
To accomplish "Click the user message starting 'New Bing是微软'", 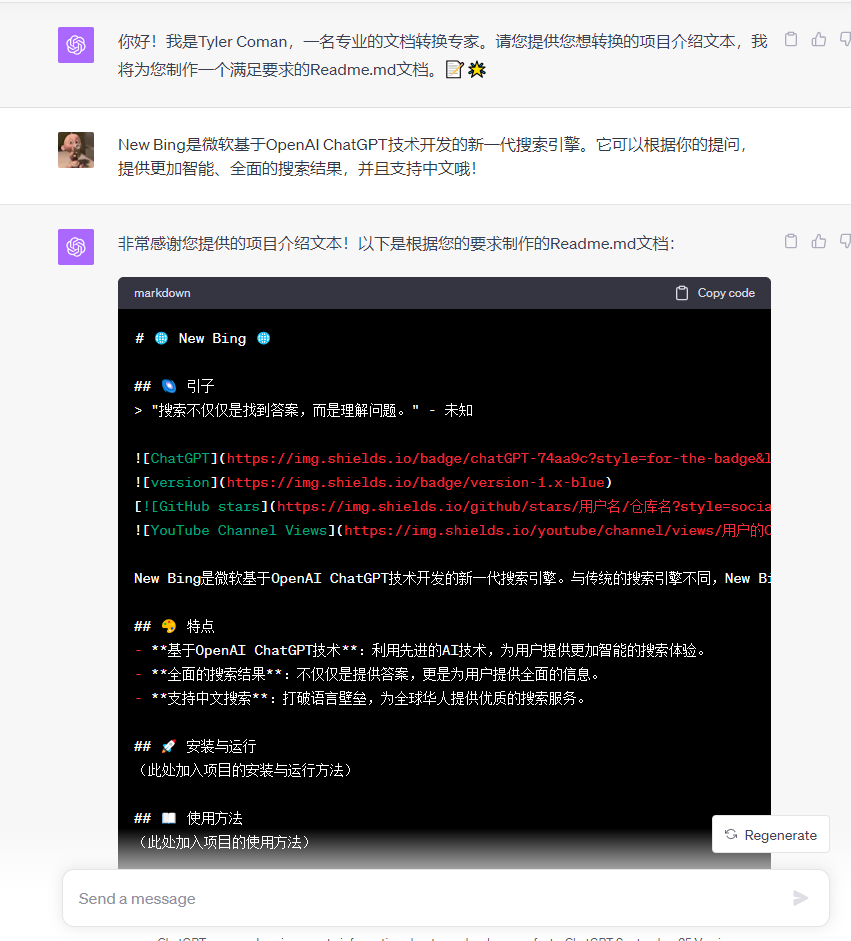I will [x=432, y=157].
